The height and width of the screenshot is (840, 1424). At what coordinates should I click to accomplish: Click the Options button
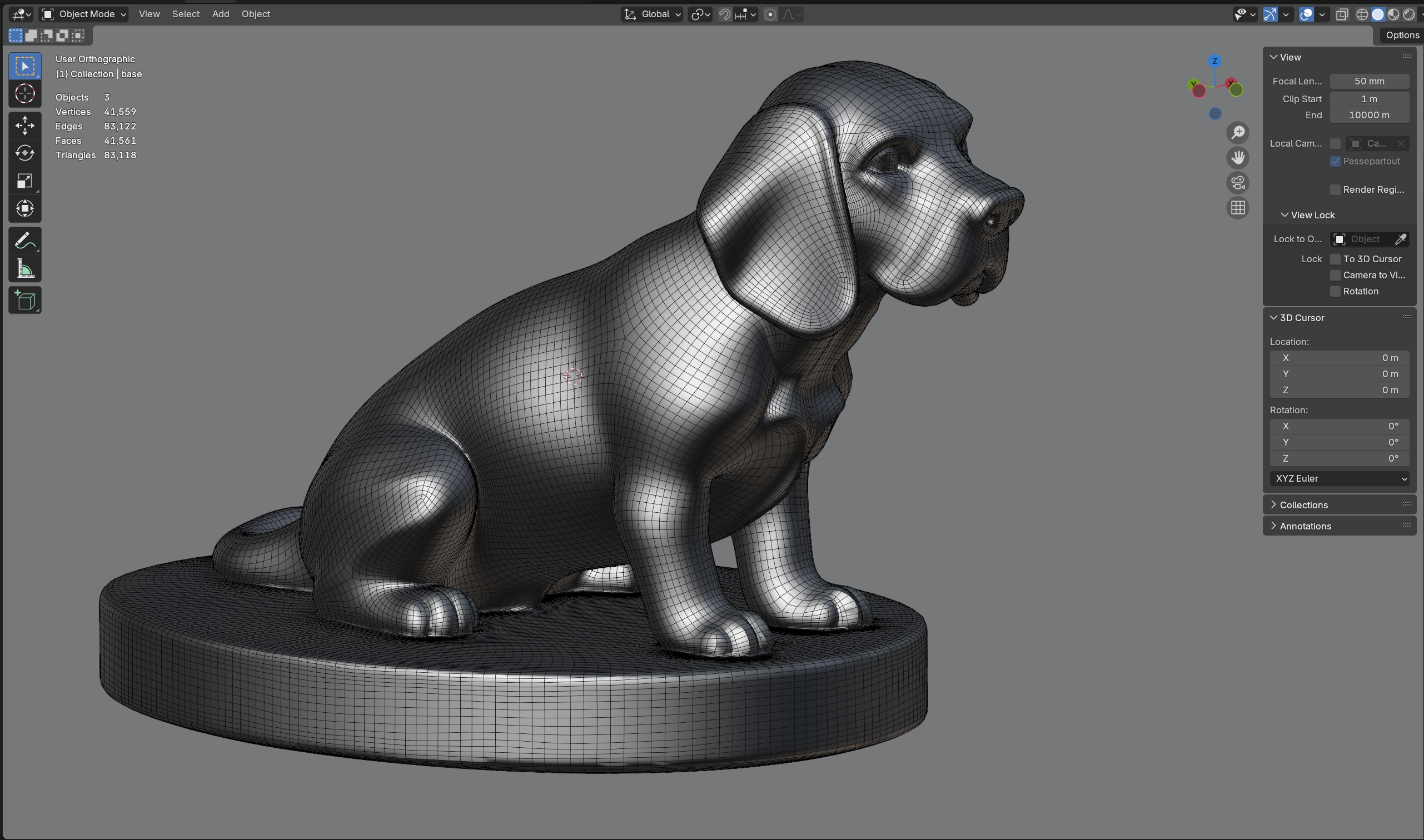click(x=1402, y=35)
